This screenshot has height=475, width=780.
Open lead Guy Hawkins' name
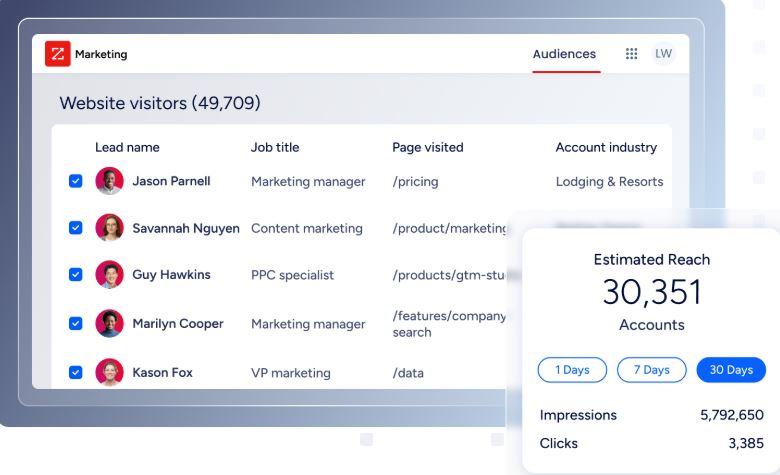click(x=171, y=275)
